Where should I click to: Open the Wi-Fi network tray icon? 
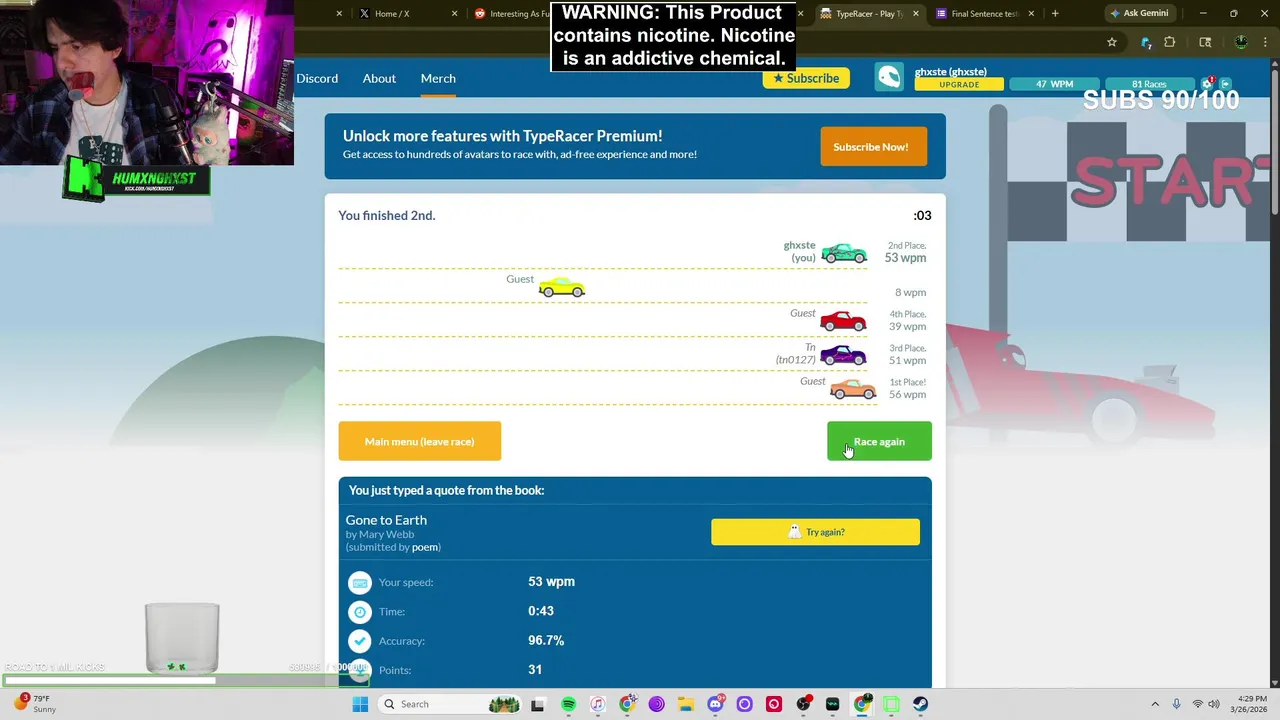(x=1198, y=704)
